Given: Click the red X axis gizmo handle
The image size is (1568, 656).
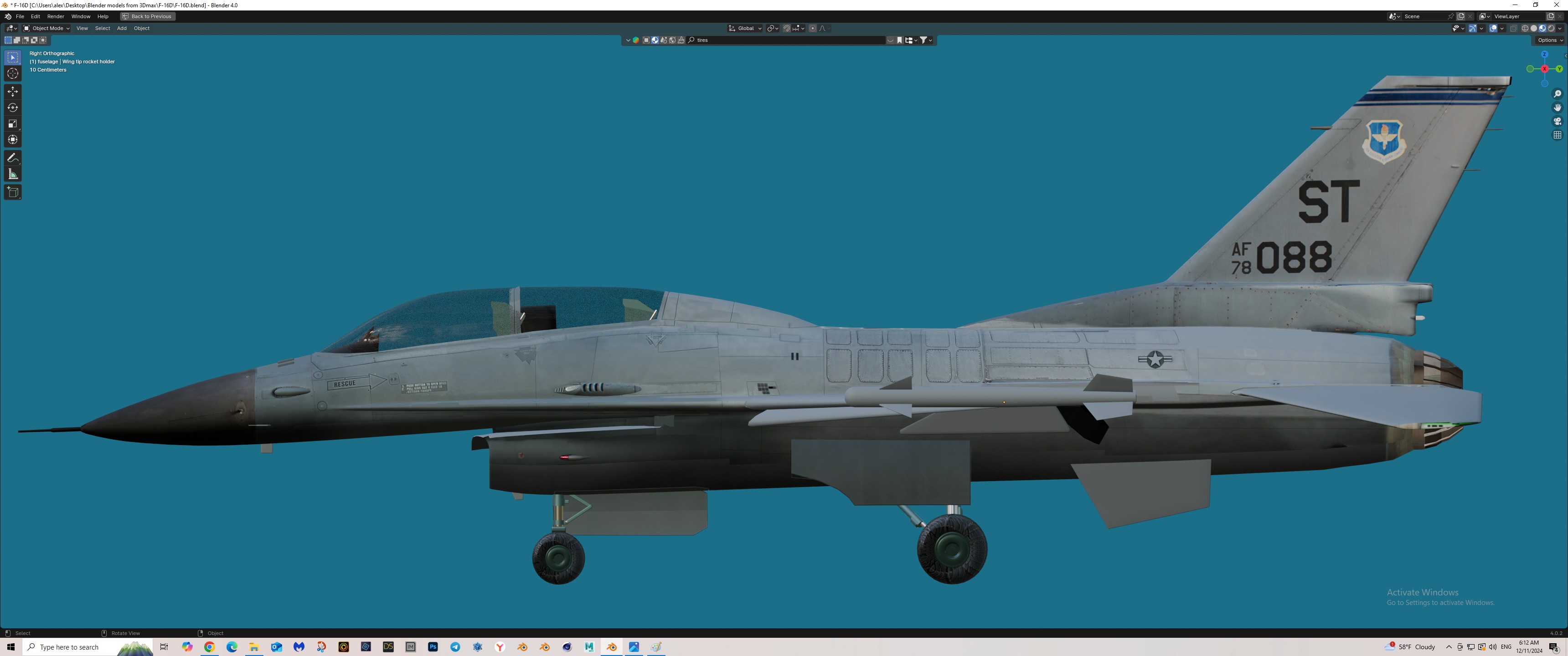Looking at the screenshot, I should [x=1544, y=69].
